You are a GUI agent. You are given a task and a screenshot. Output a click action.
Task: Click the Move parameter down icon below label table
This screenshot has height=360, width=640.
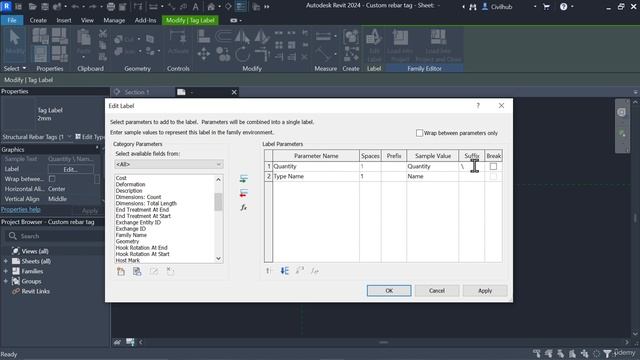click(x=284, y=271)
